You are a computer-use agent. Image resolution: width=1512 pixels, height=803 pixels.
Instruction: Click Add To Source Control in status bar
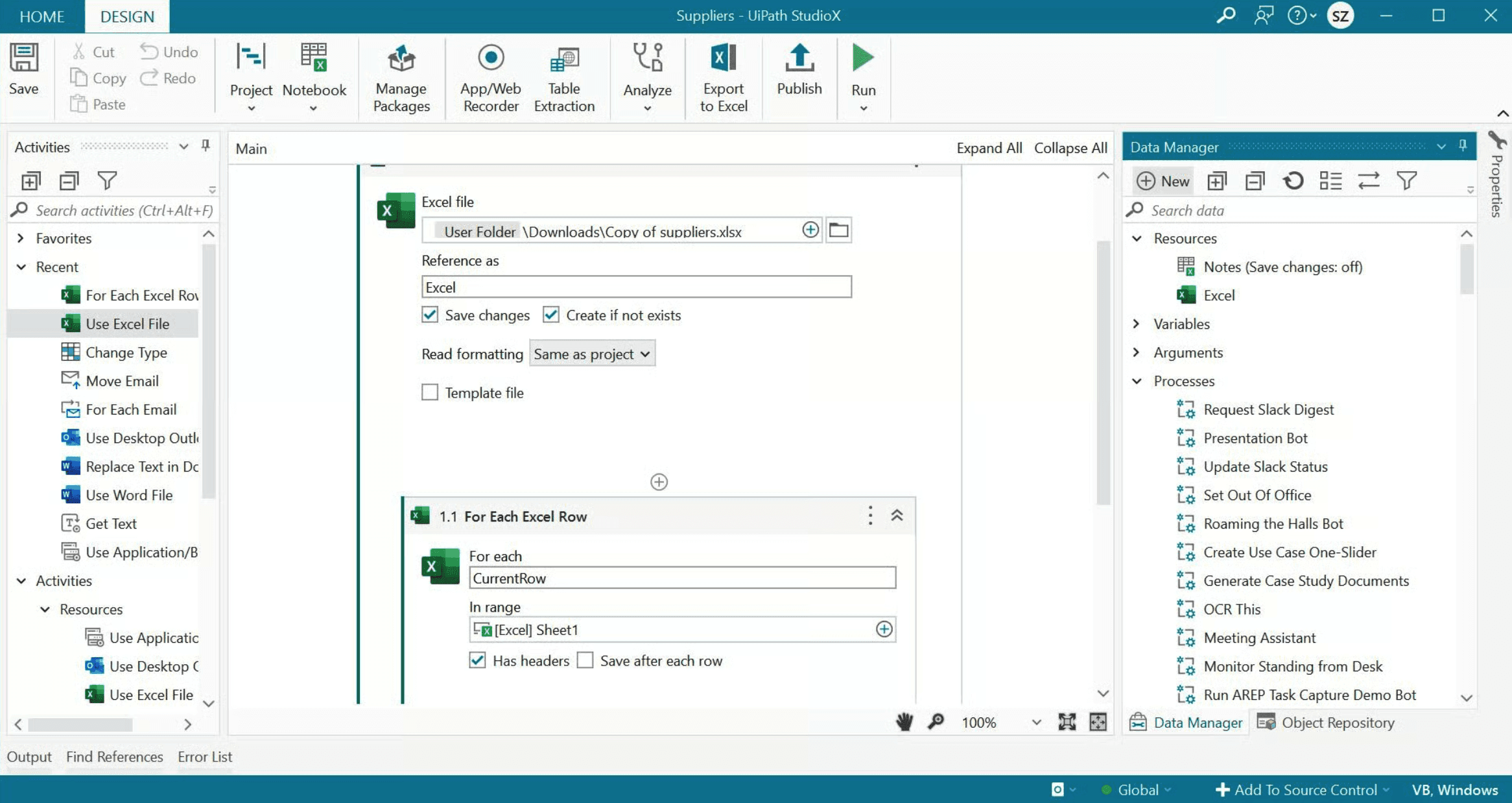[x=1302, y=789]
